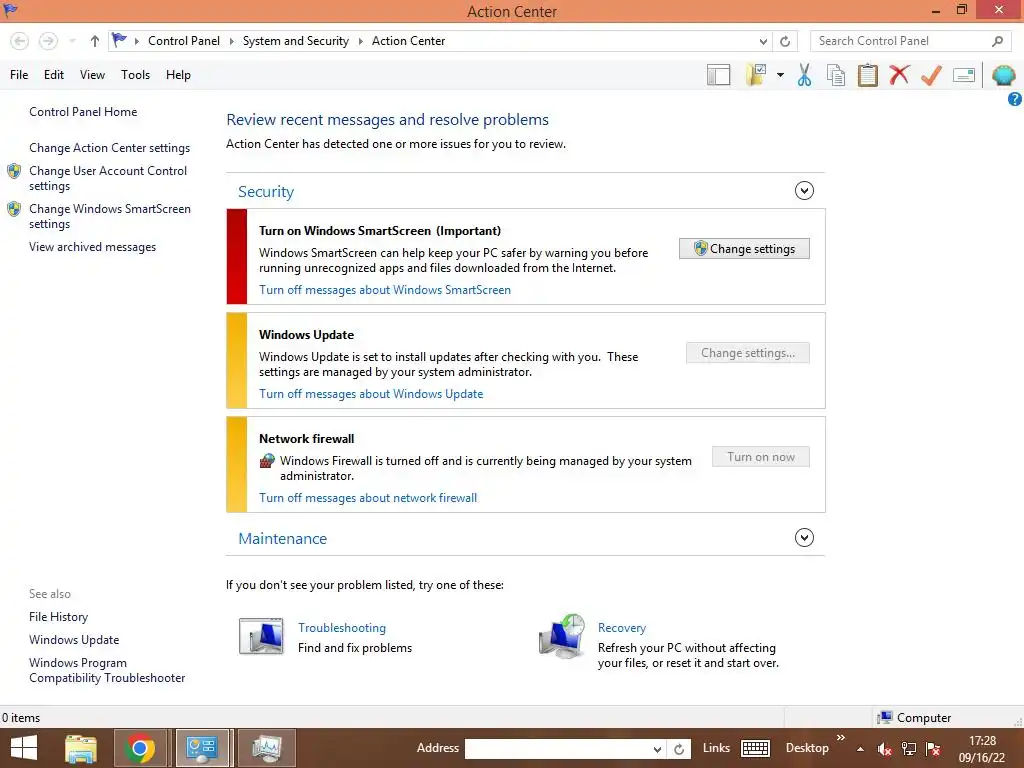This screenshot has height=768, width=1024.
Task: Turn off messages about Windows Update
Action: (x=371, y=394)
